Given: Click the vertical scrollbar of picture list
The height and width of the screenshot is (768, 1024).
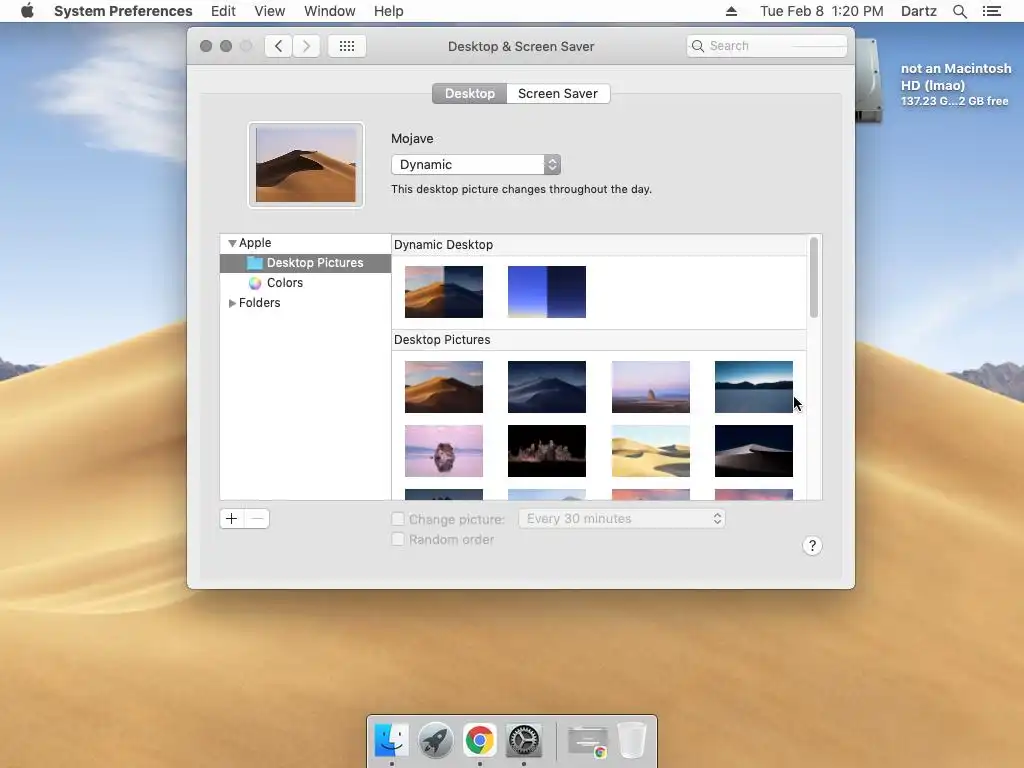Looking at the screenshot, I should tap(814, 278).
